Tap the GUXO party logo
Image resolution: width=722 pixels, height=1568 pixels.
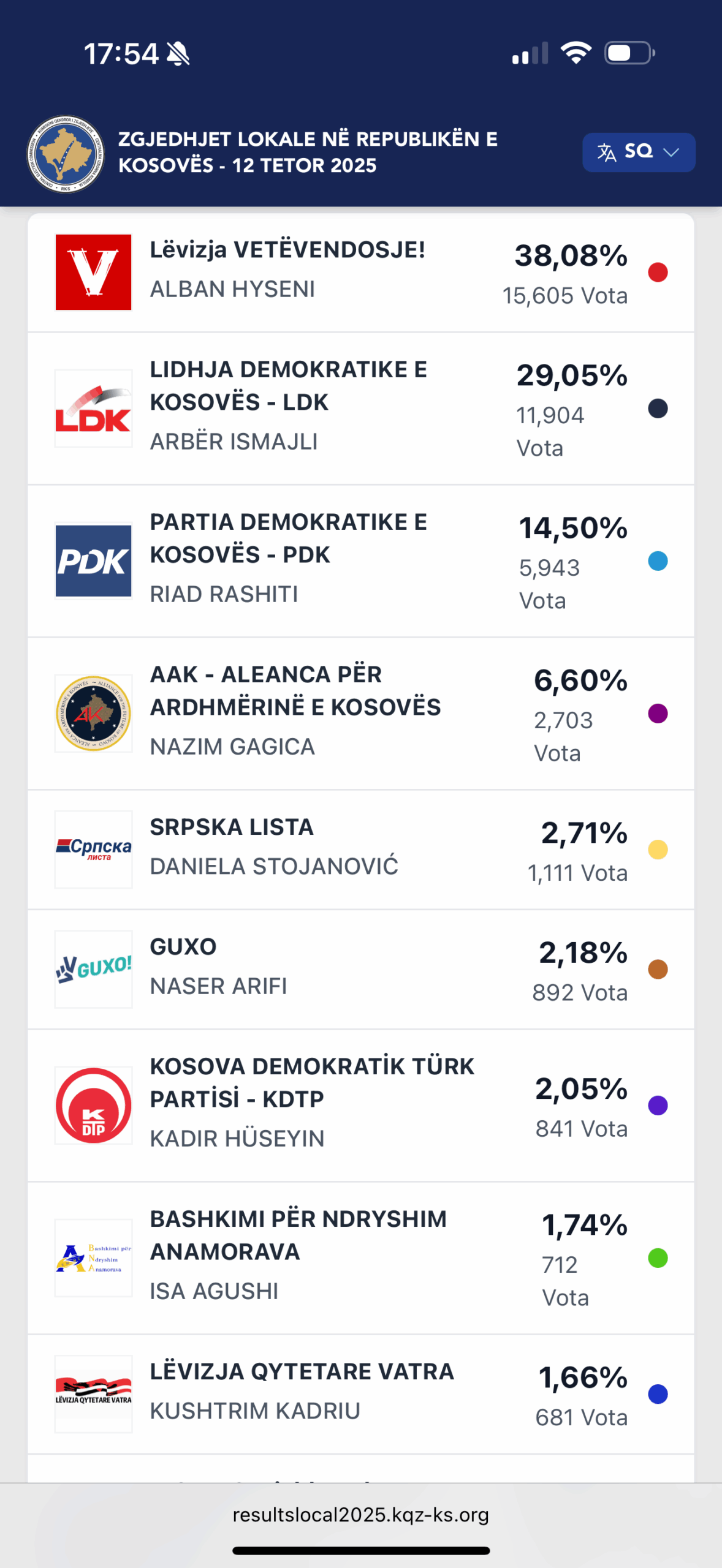93,969
